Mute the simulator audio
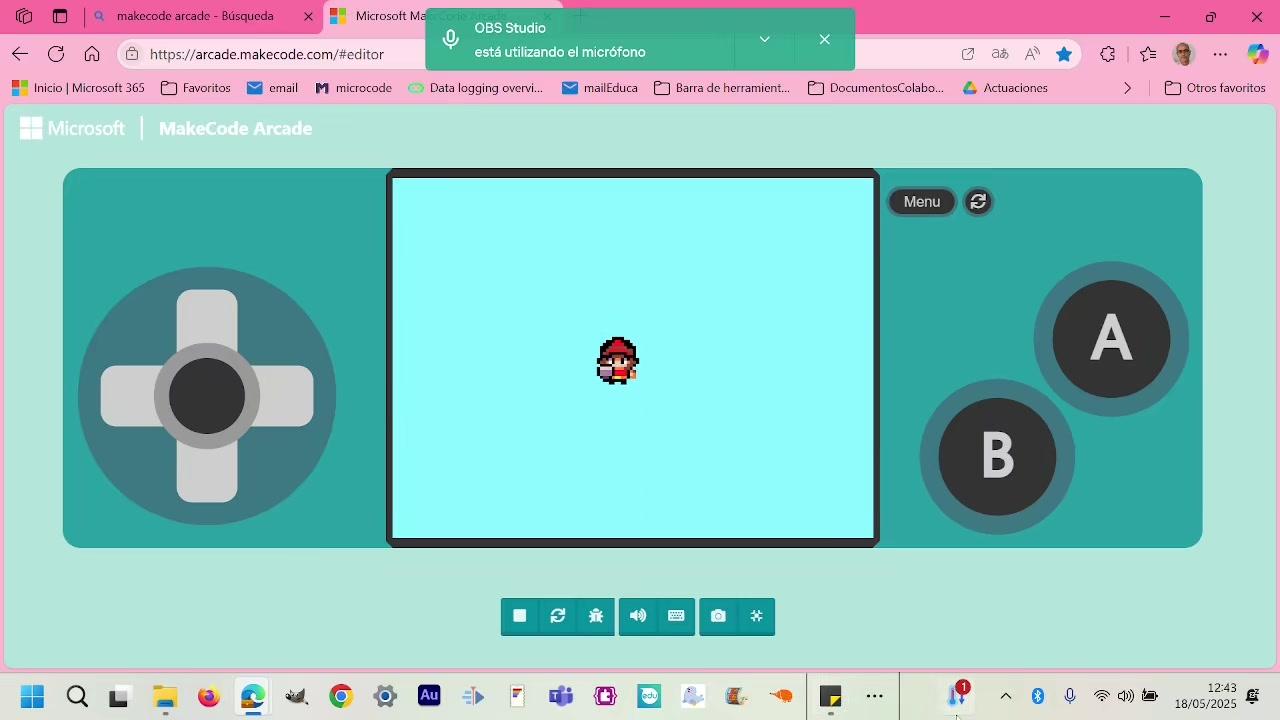The image size is (1280, 720). (x=638, y=616)
